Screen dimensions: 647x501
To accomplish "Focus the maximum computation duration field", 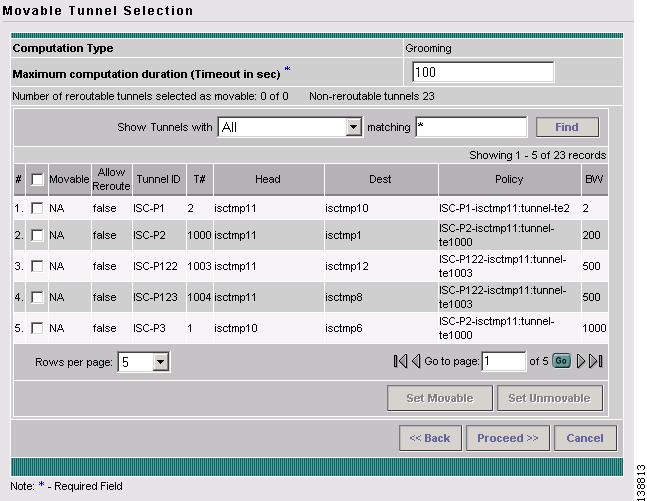I will [483, 72].
